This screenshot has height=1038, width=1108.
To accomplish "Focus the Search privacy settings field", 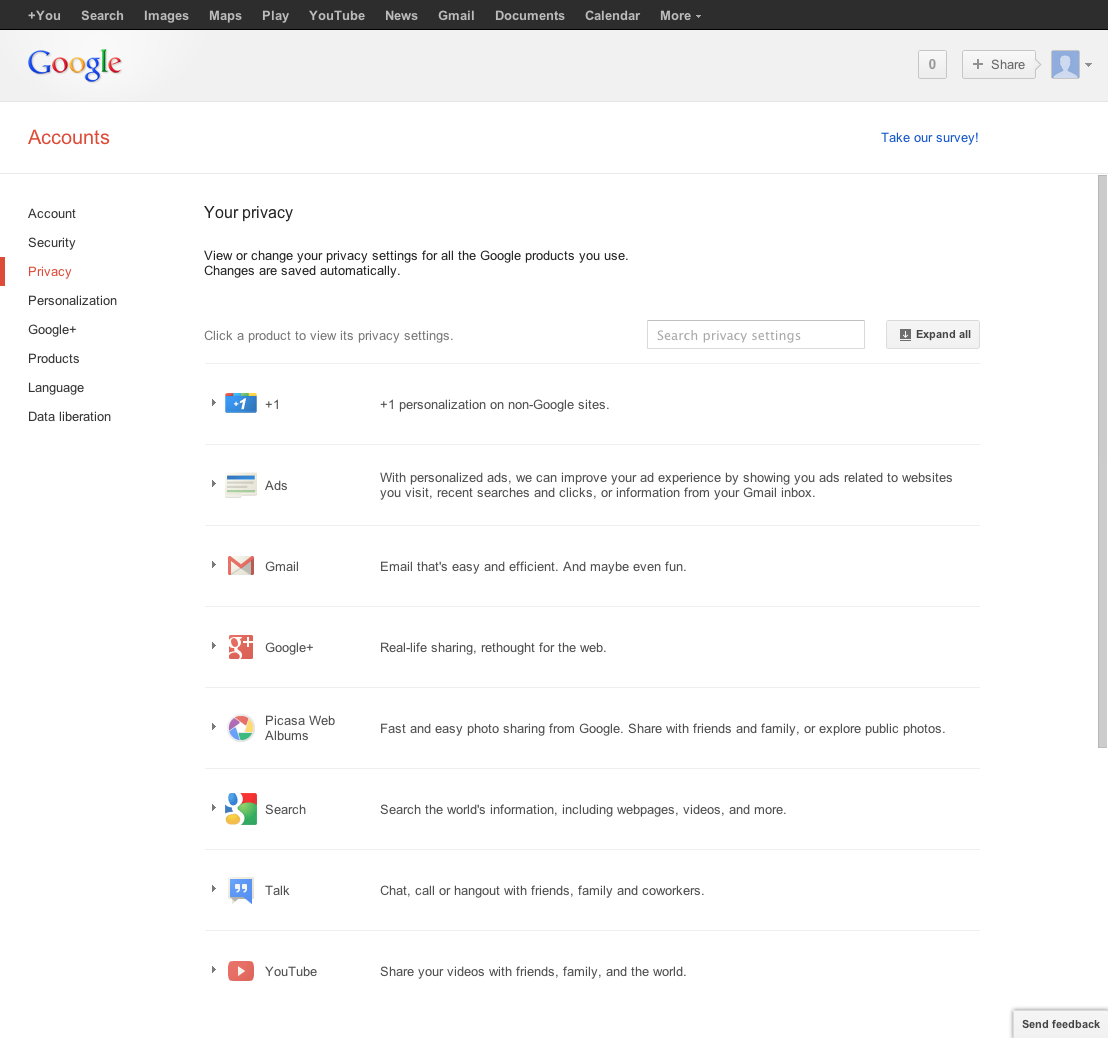I will tap(755, 334).
